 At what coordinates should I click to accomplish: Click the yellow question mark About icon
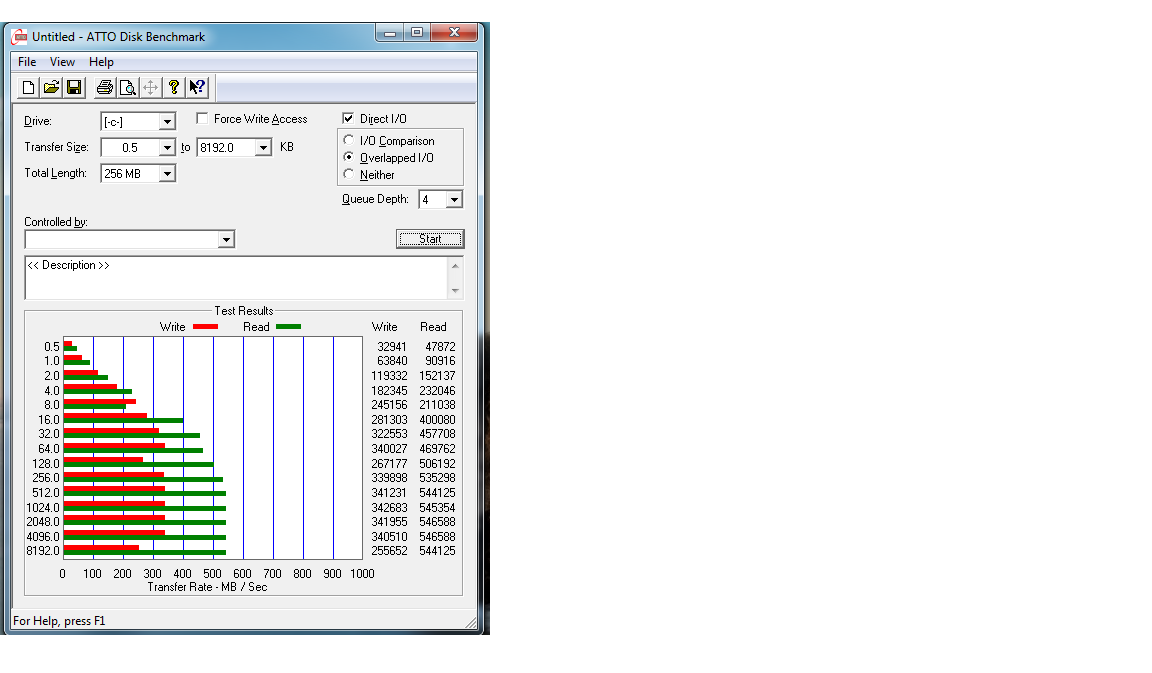[x=173, y=88]
